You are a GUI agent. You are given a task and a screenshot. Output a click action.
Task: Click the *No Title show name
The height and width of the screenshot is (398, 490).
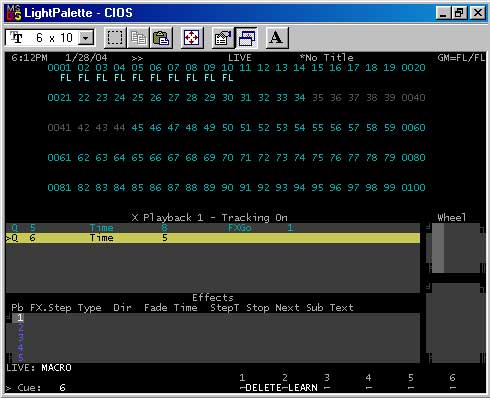326,58
